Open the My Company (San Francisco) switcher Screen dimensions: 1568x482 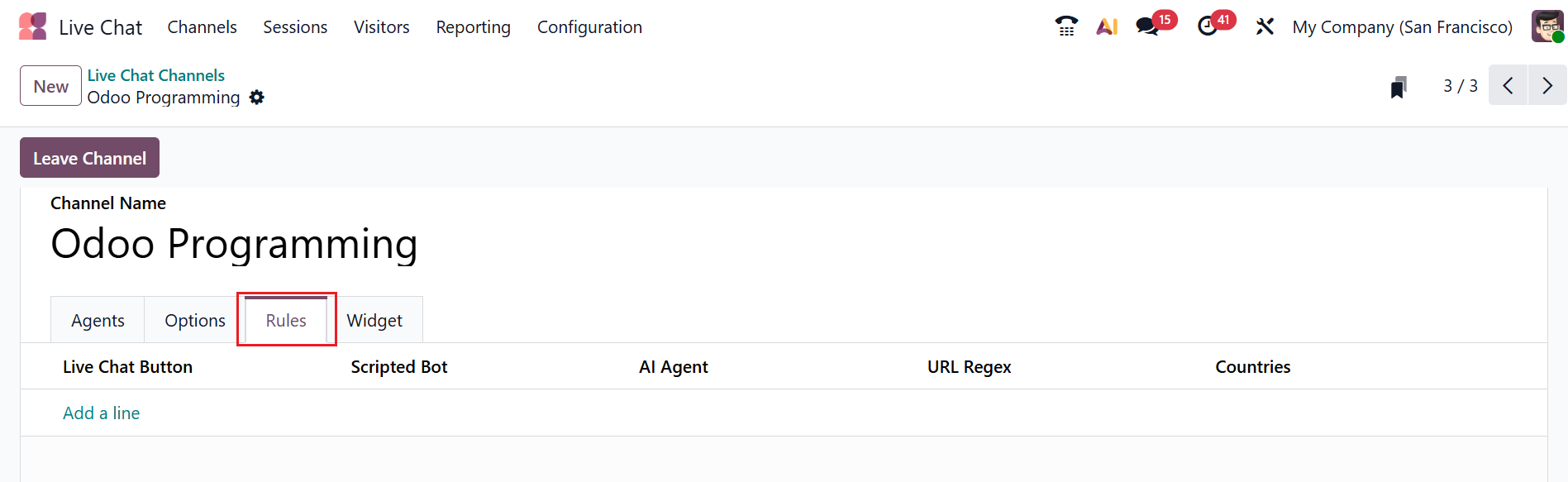tap(1402, 27)
